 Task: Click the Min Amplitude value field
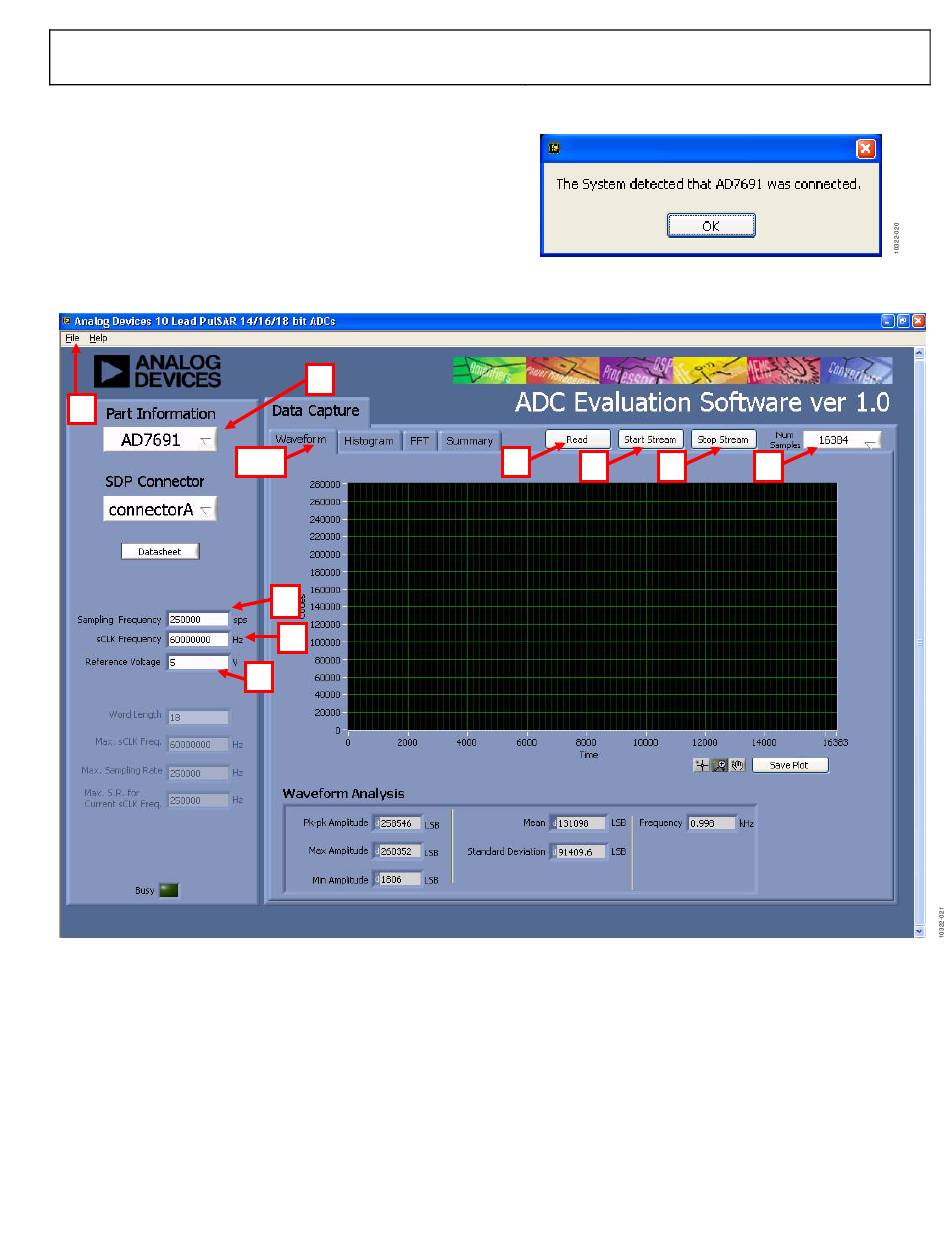coord(397,880)
